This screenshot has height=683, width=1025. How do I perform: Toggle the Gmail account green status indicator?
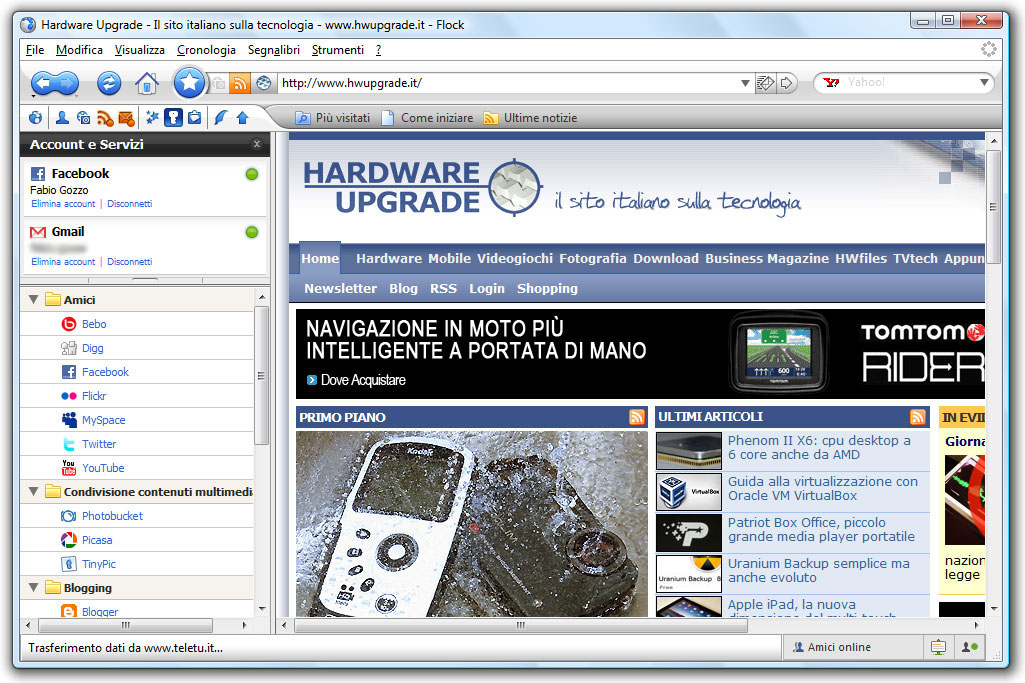[x=252, y=232]
